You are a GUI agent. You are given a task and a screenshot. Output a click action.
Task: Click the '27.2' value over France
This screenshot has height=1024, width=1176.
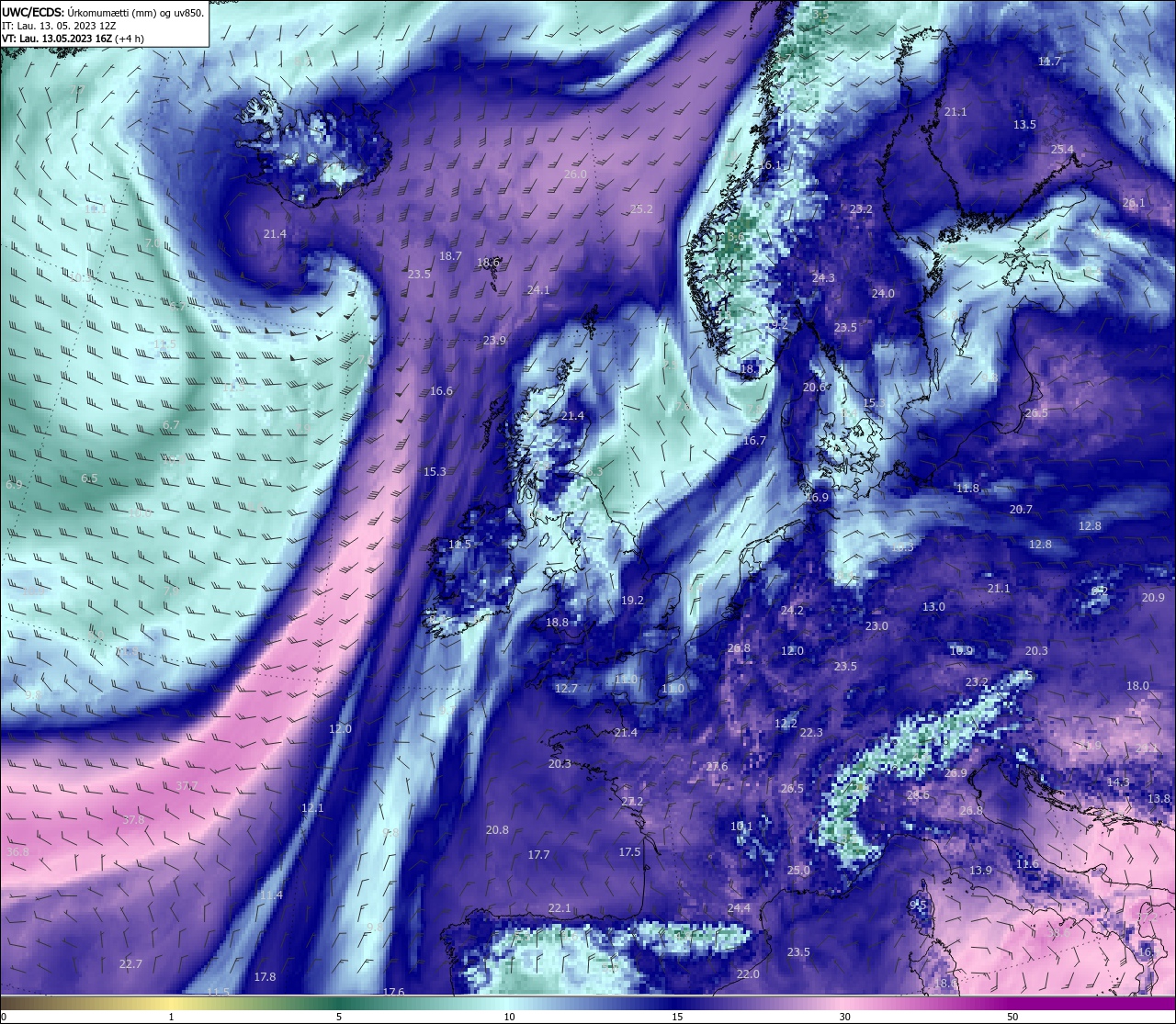point(632,802)
